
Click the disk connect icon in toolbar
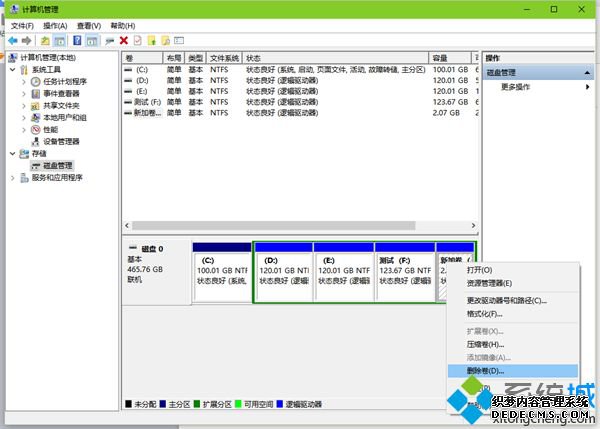[110, 41]
